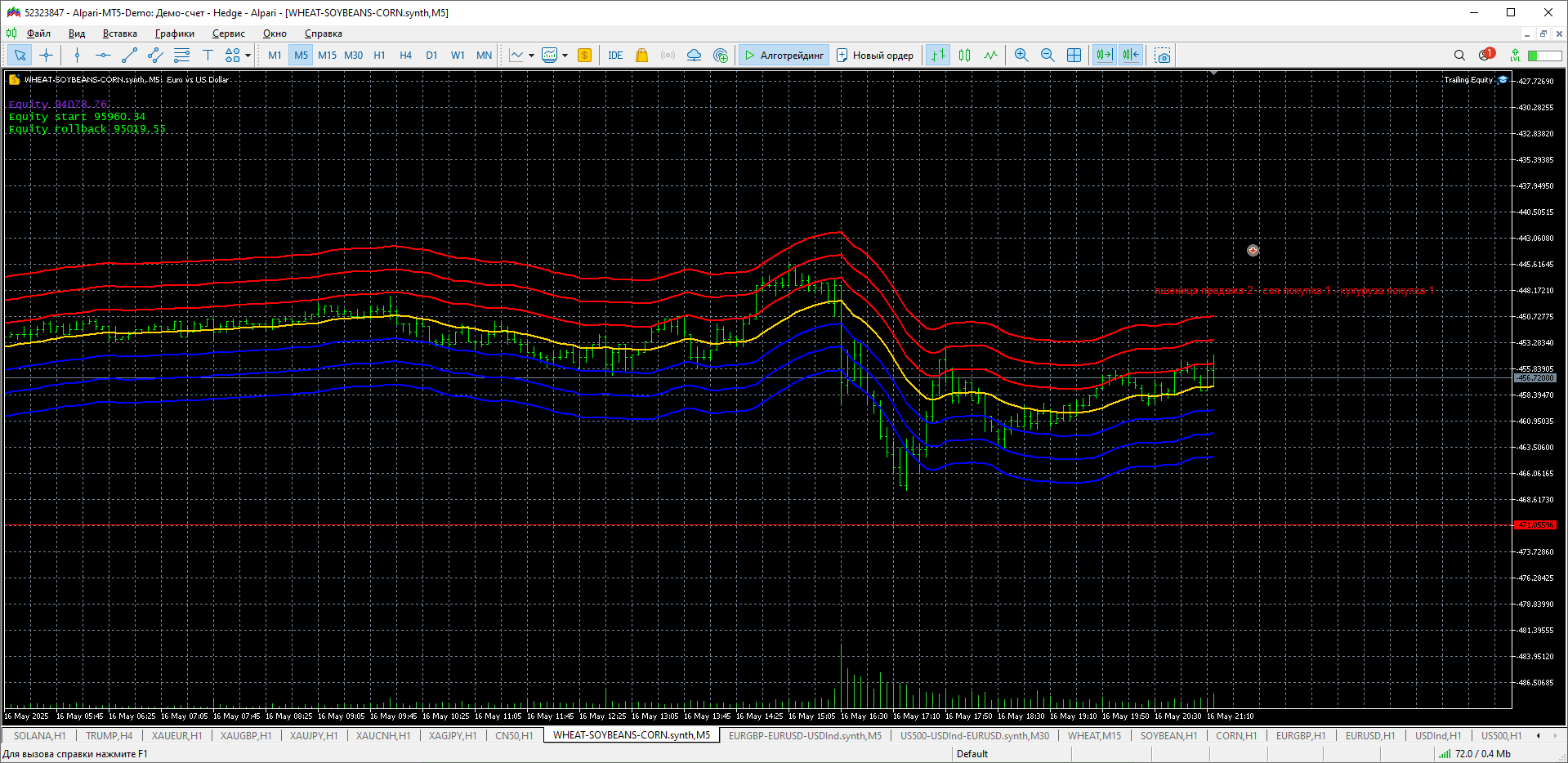Image resolution: width=1568 pixels, height=763 pixels.
Task: Open the Графики menu
Action: [174, 33]
